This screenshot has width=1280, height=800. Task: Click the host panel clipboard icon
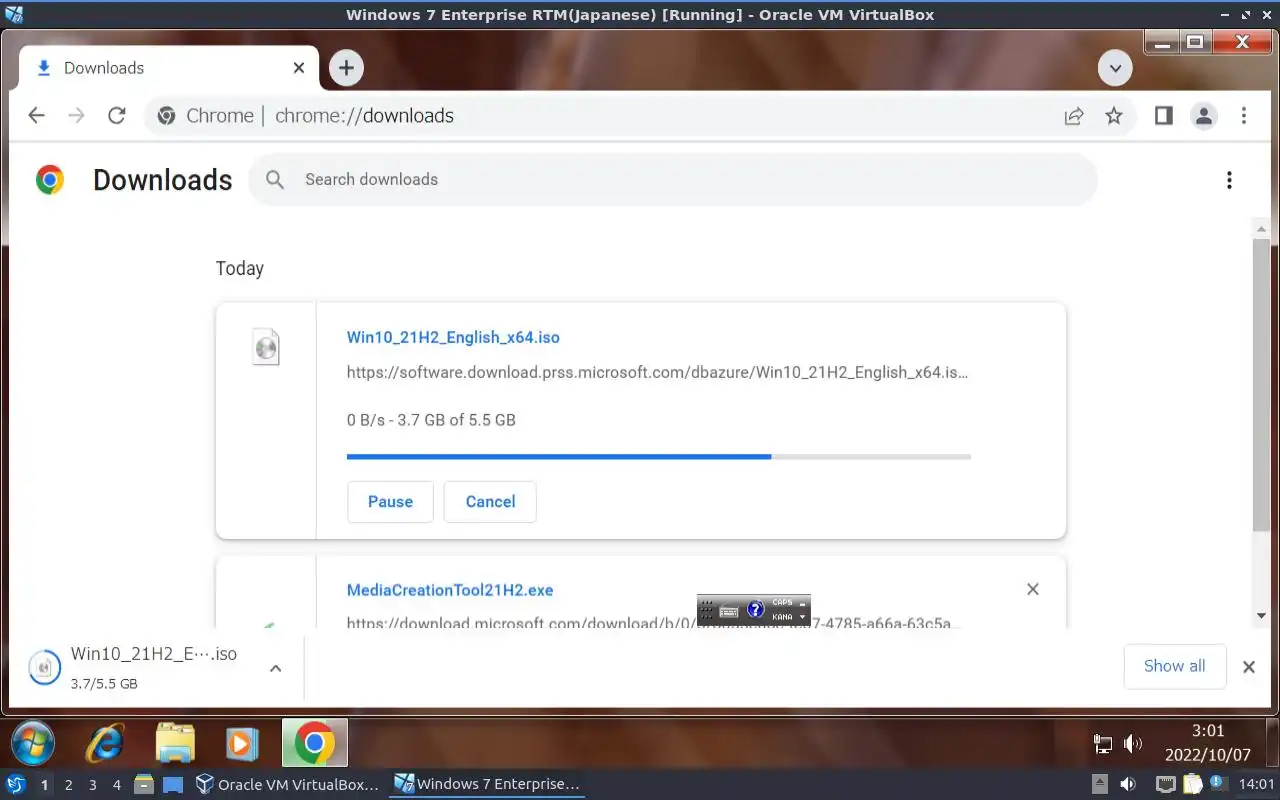tap(1192, 784)
